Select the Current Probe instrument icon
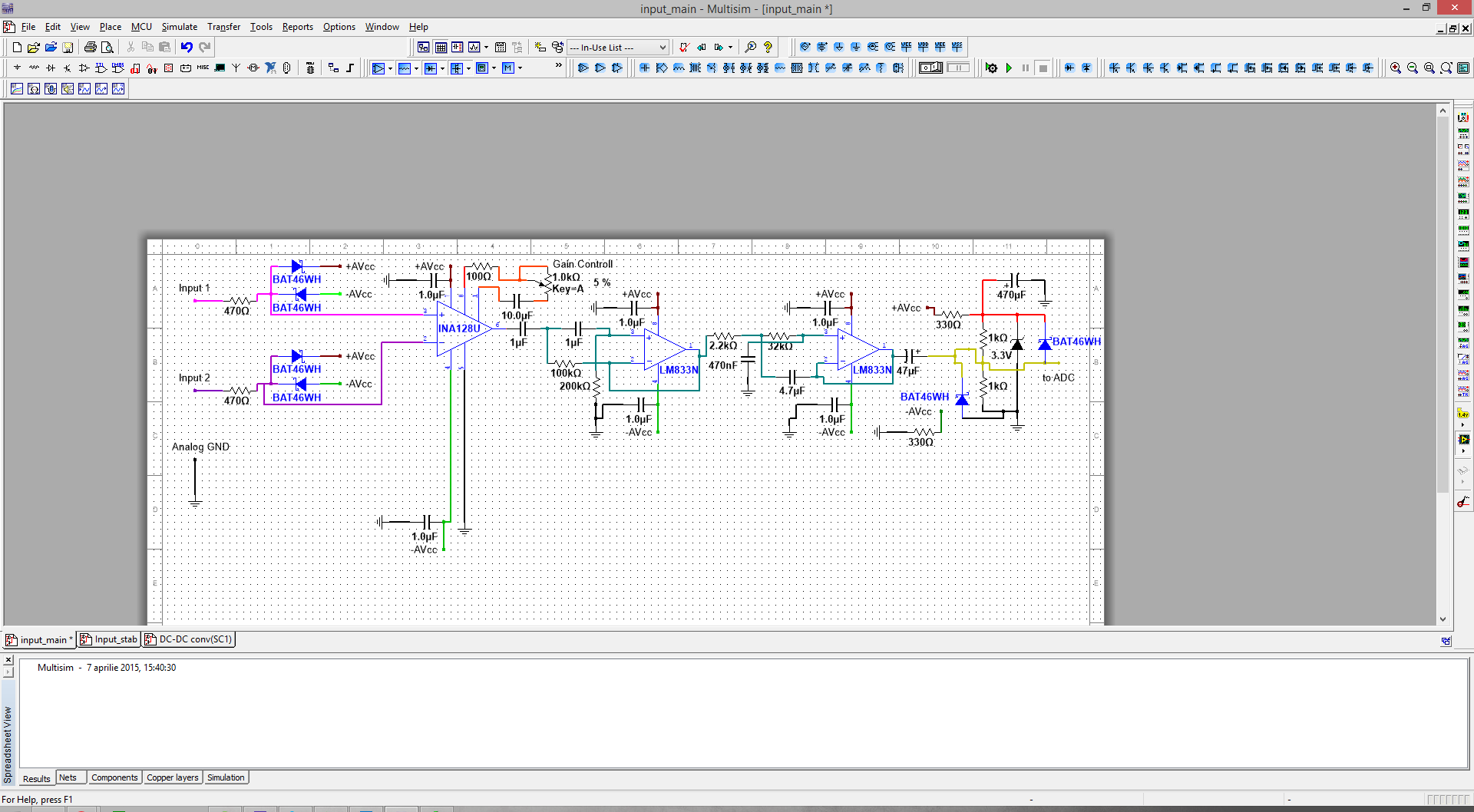 (x=1463, y=502)
